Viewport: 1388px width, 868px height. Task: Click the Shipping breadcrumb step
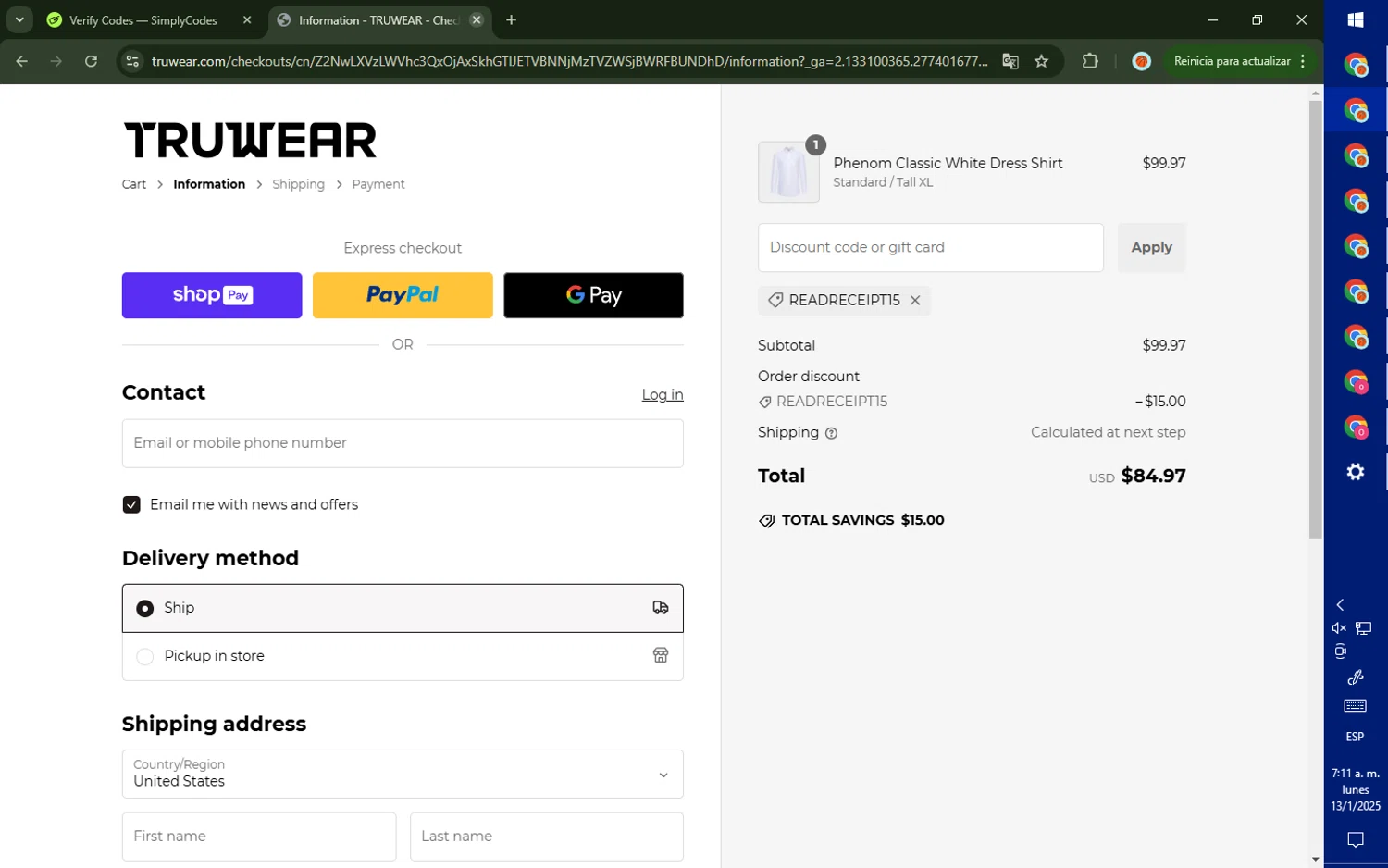point(298,184)
